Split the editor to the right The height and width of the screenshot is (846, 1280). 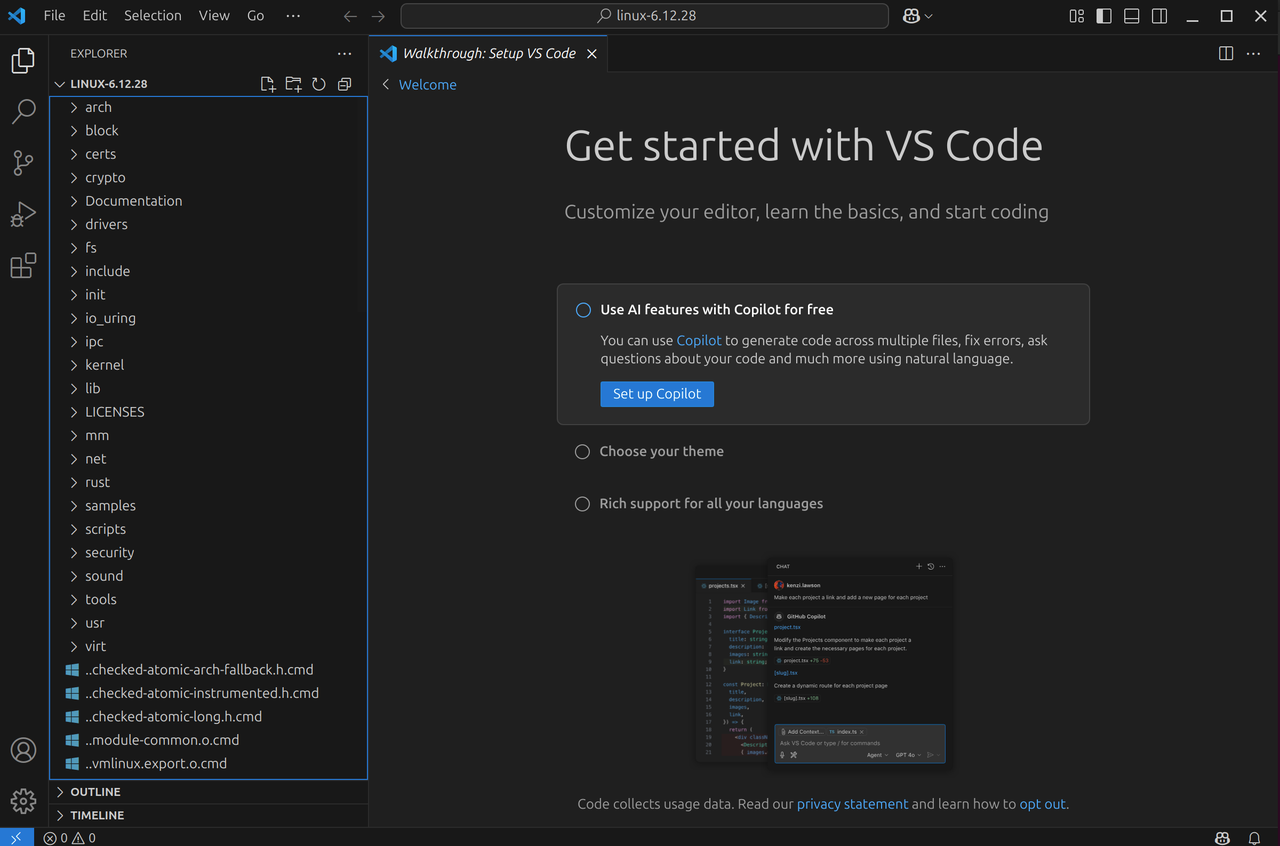click(1226, 54)
